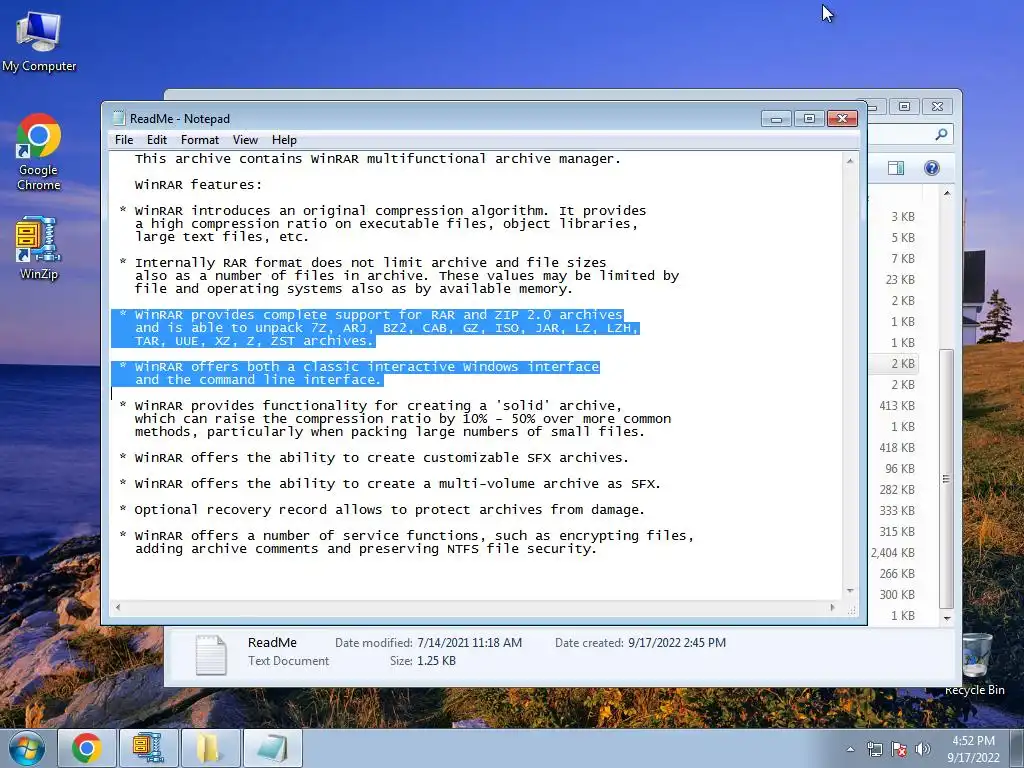Click the My Computer desktop icon
Viewport: 1024px width, 768px height.
click(39, 41)
